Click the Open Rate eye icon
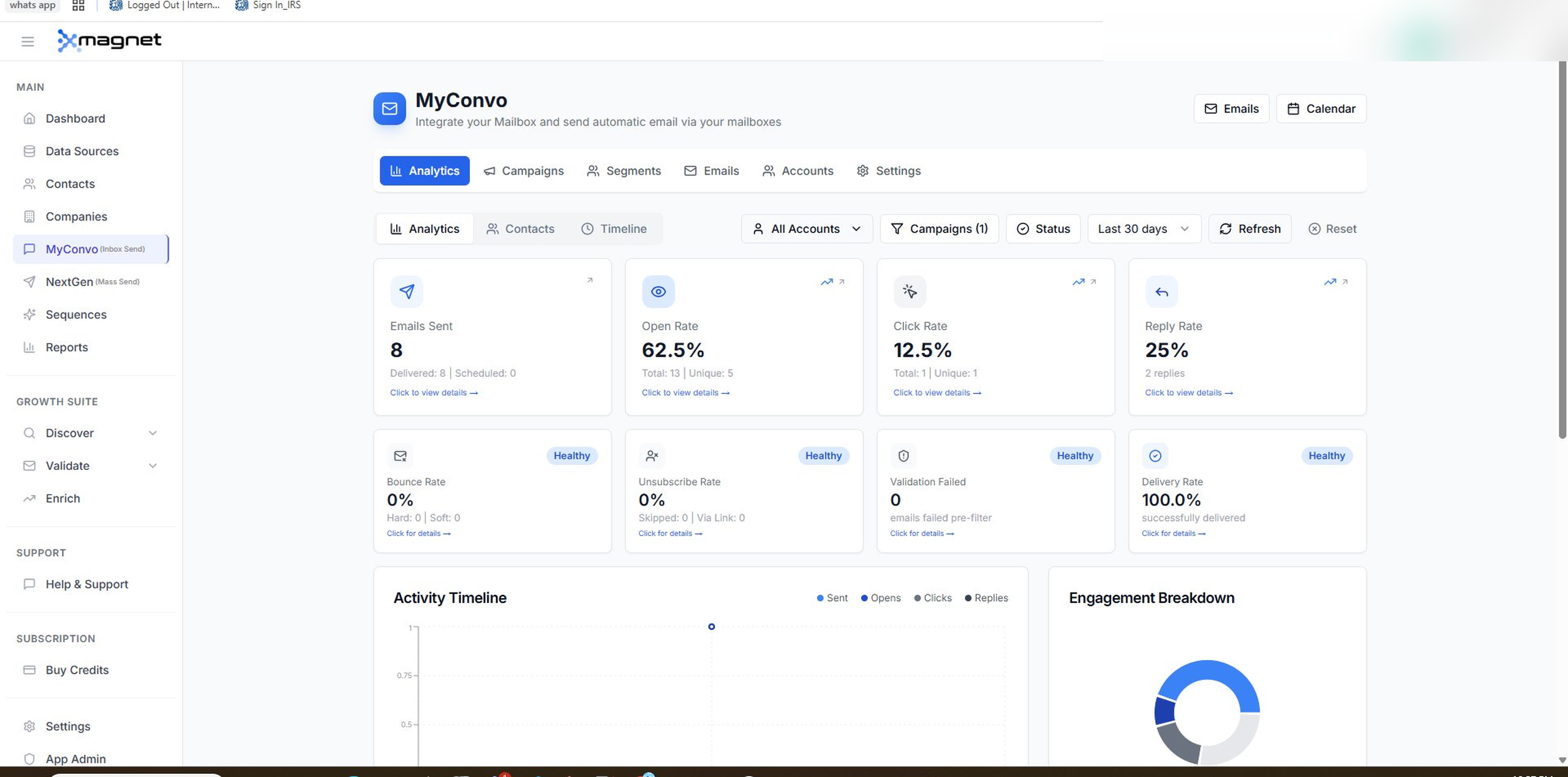This screenshot has height=777, width=1568. pos(658,291)
